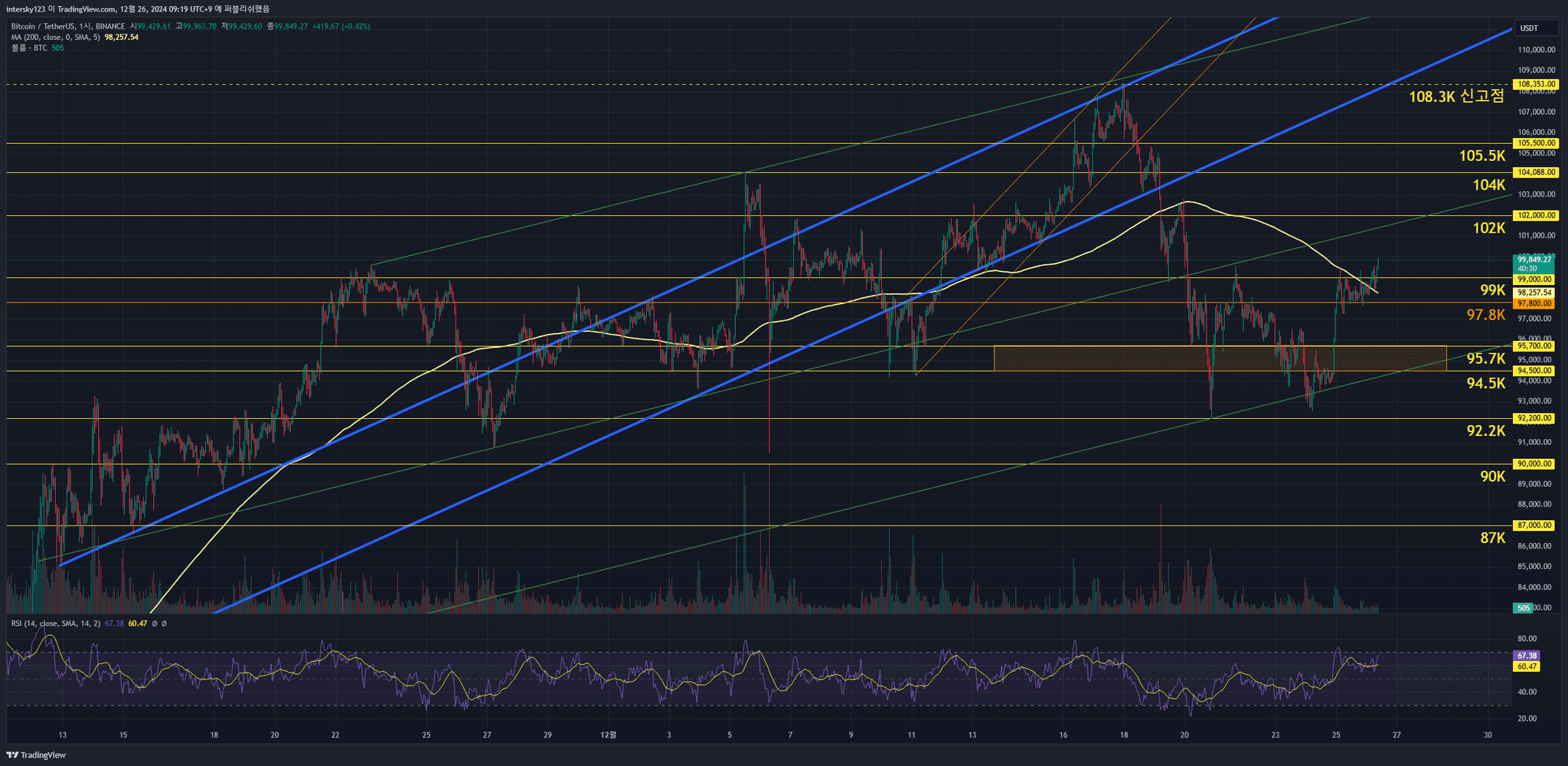Image resolution: width=1568 pixels, height=766 pixels.
Task: Select the RSI indicator legend label
Action: tap(55, 624)
